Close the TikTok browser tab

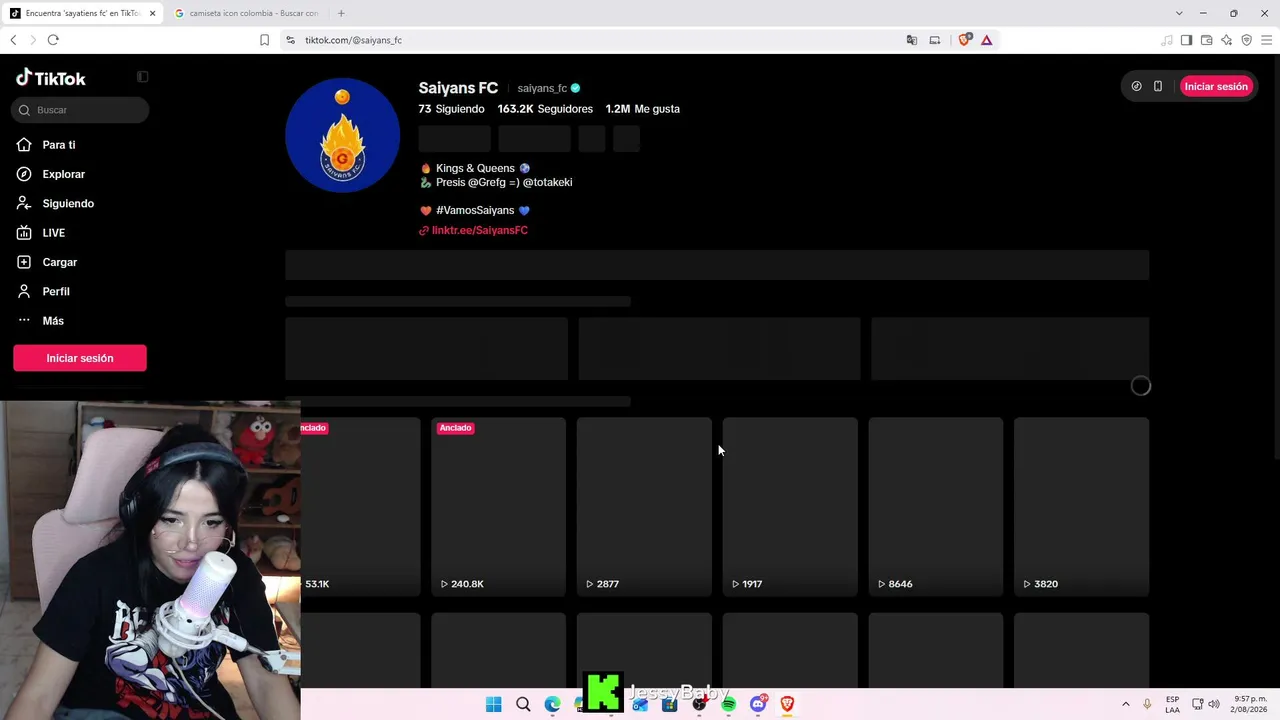(153, 13)
